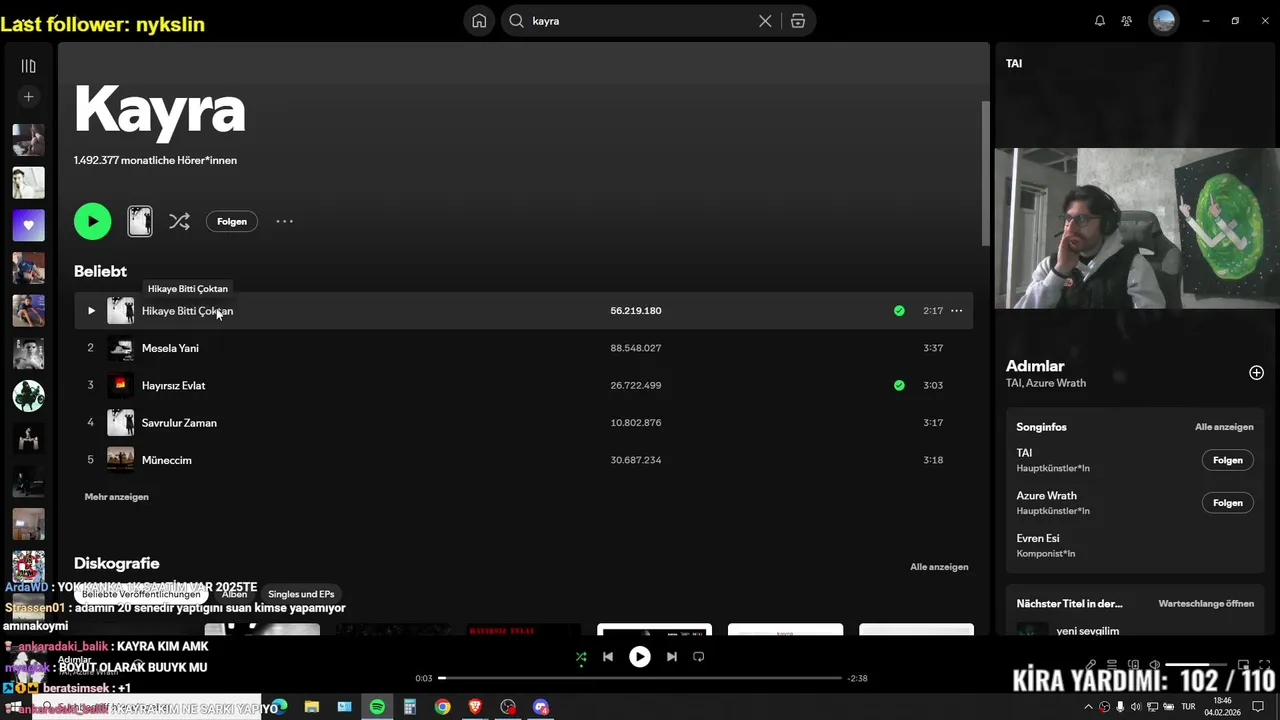The image size is (1280, 720).
Task: Toggle artist shuffle next to Folgen
Action: [179, 221]
